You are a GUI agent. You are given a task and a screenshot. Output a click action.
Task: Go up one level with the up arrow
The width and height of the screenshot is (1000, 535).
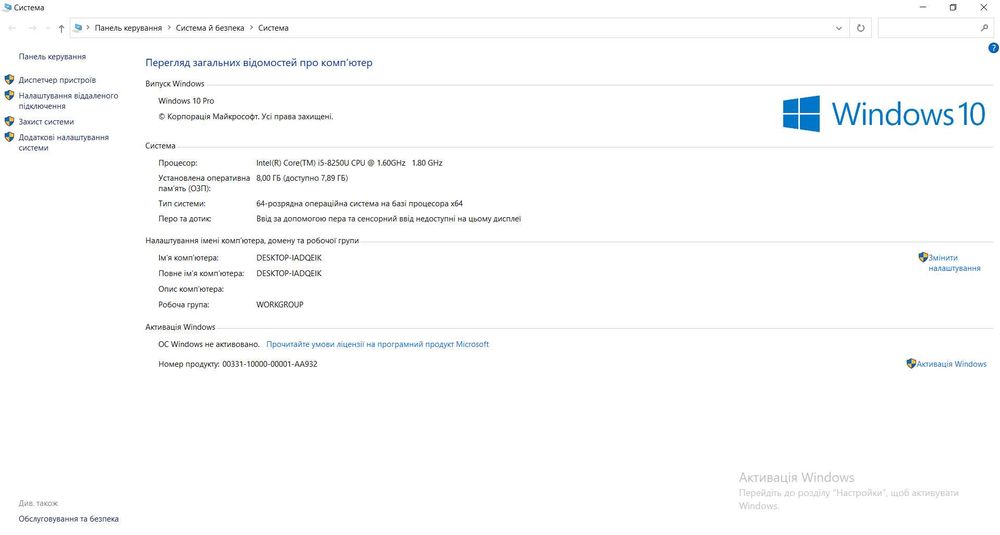pyautogui.click(x=61, y=28)
